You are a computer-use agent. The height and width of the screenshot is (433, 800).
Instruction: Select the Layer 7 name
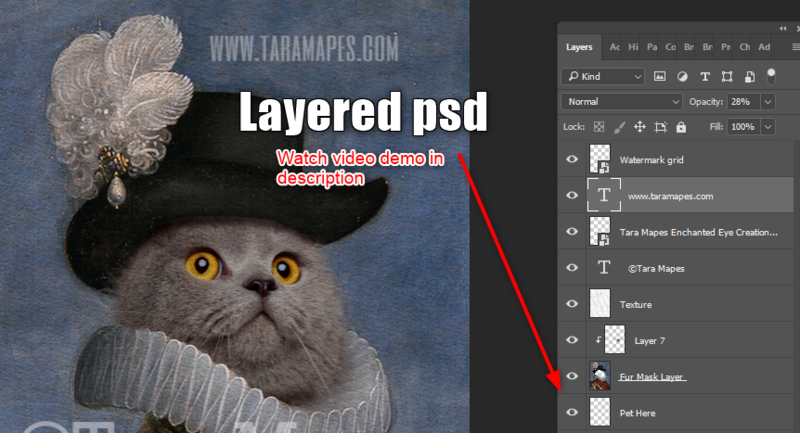point(649,341)
